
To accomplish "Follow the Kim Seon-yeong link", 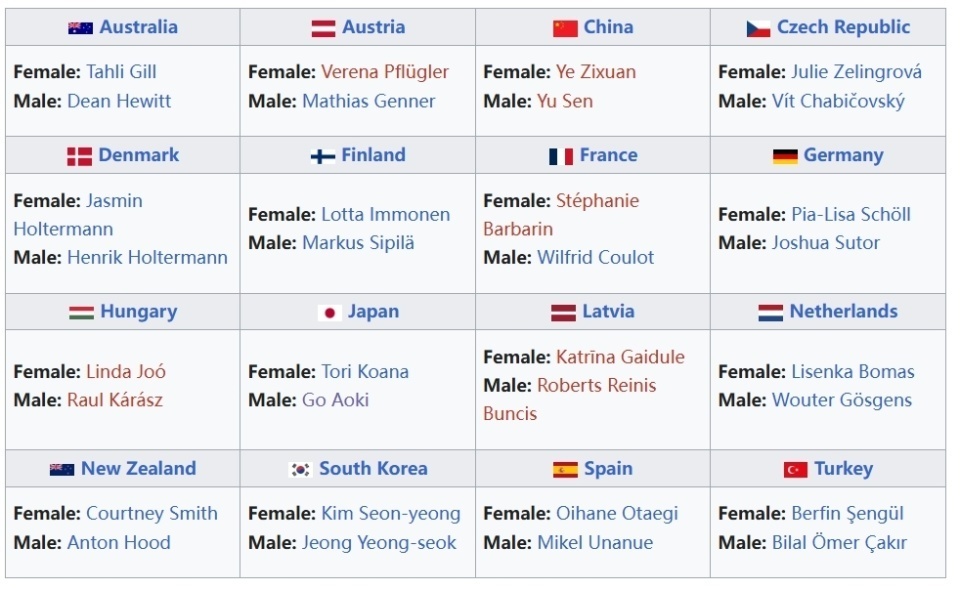I will [390, 513].
